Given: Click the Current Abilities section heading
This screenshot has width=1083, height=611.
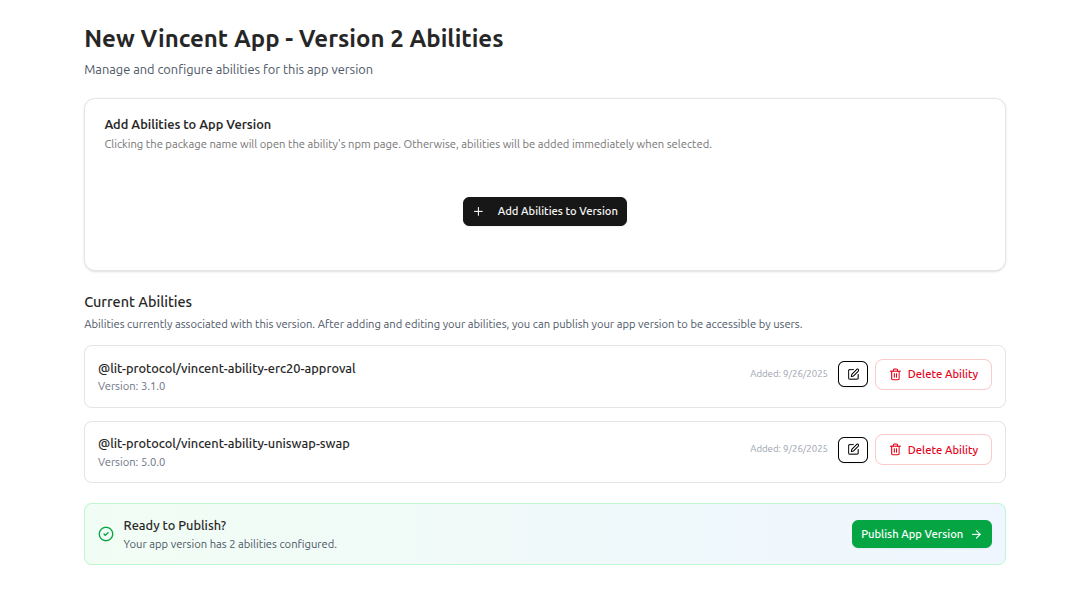Looking at the screenshot, I should pyautogui.click(x=138, y=301).
